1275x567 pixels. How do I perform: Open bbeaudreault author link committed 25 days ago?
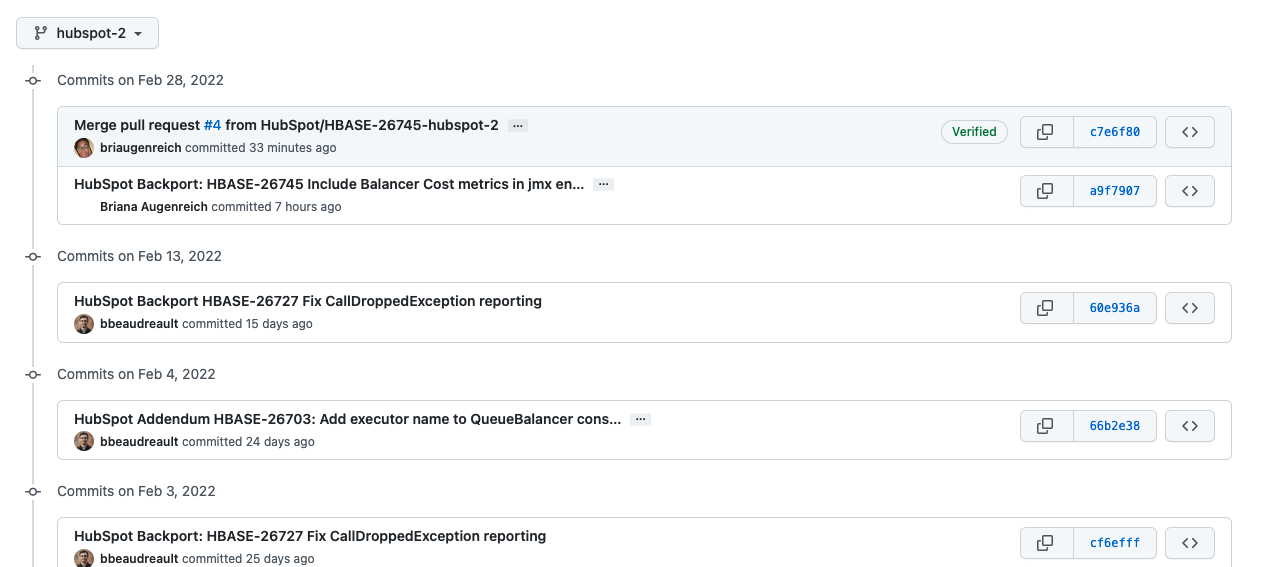tap(139, 559)
